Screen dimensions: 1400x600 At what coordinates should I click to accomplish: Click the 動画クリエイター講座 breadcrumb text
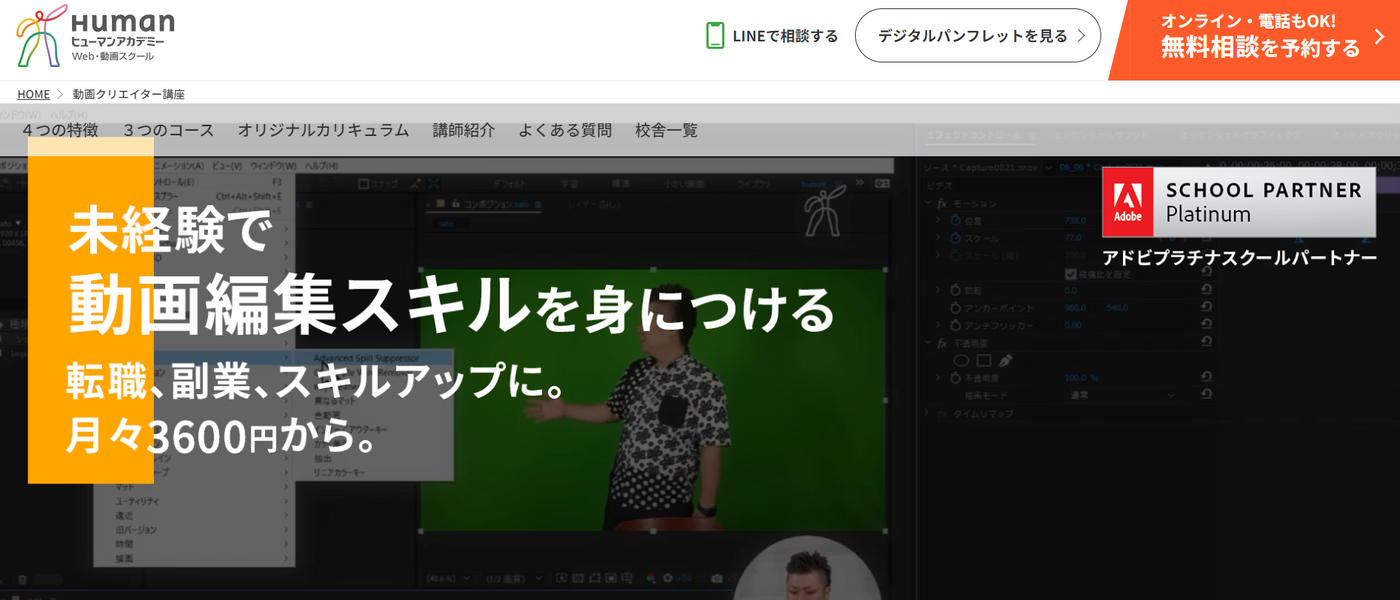click(128, 94)
